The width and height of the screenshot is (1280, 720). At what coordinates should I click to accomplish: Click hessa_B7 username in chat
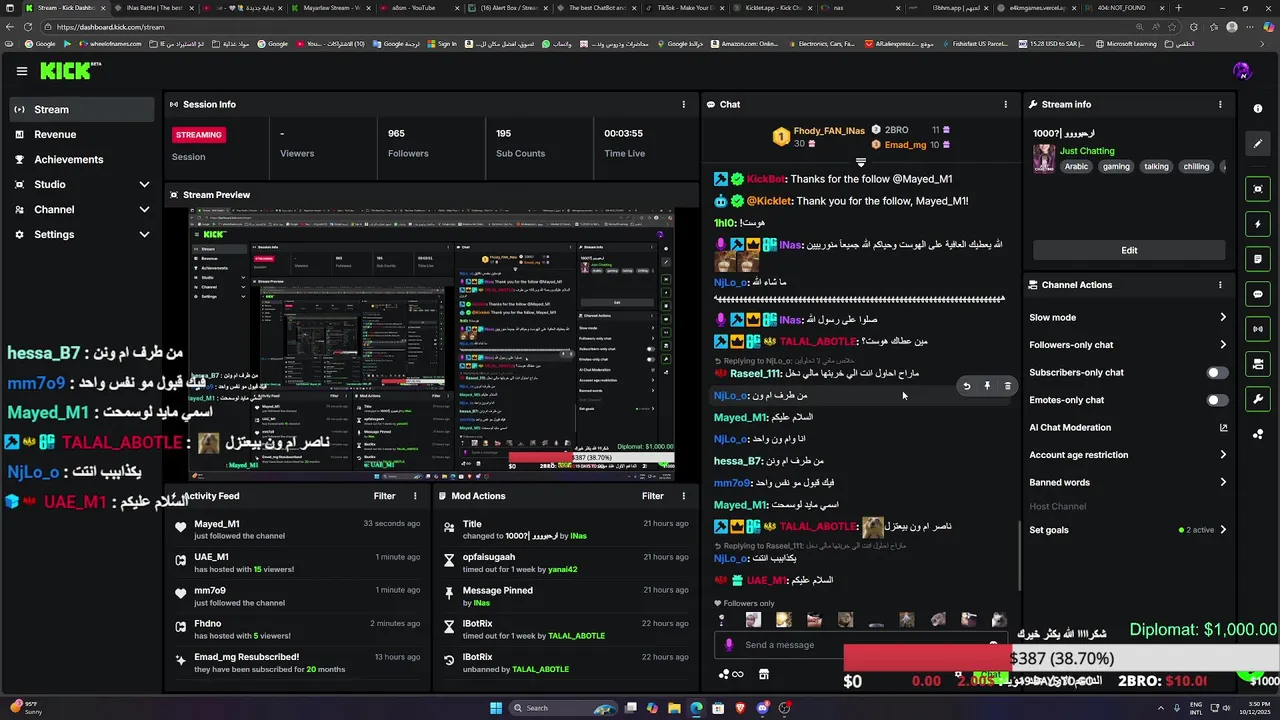tap(738, 461)
